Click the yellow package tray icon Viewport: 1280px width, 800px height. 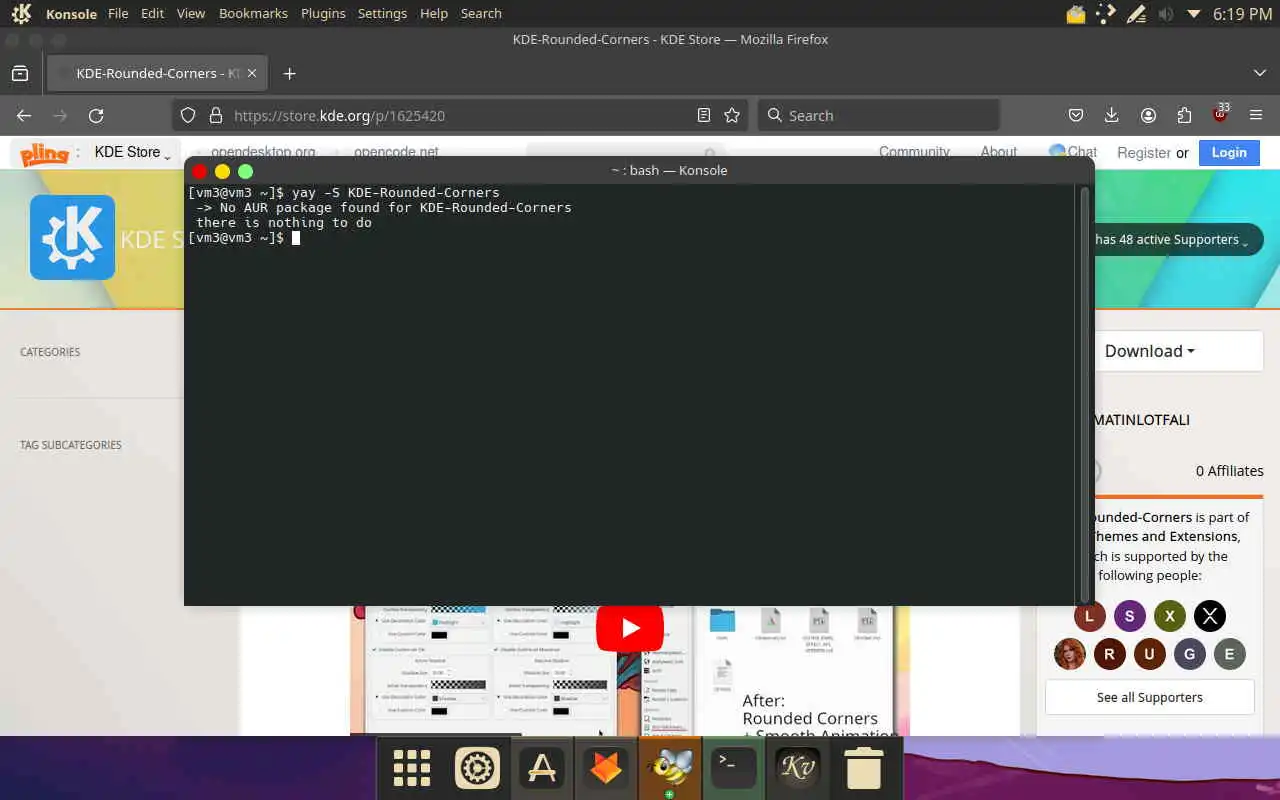1076,14
